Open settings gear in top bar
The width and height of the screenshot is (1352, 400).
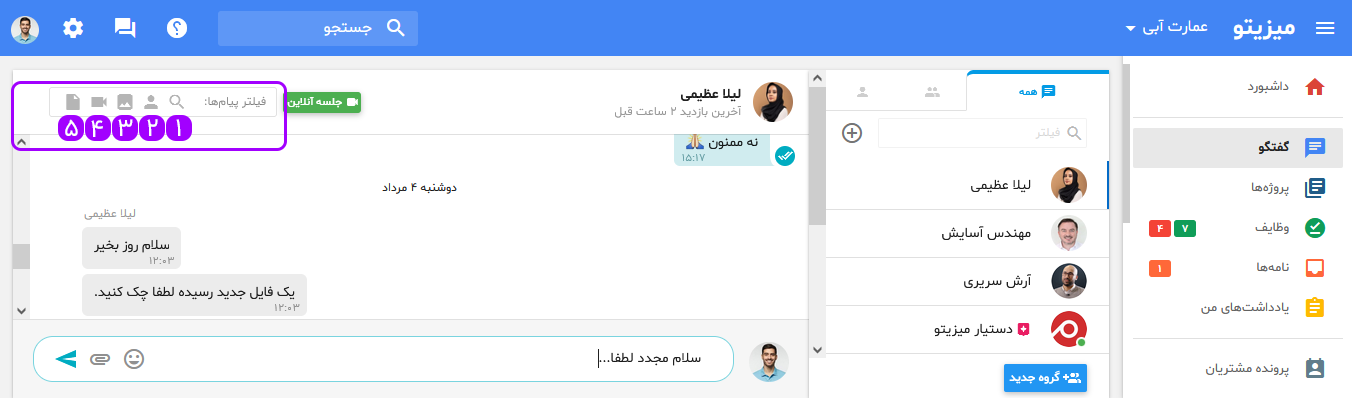[x=73, y=28]
